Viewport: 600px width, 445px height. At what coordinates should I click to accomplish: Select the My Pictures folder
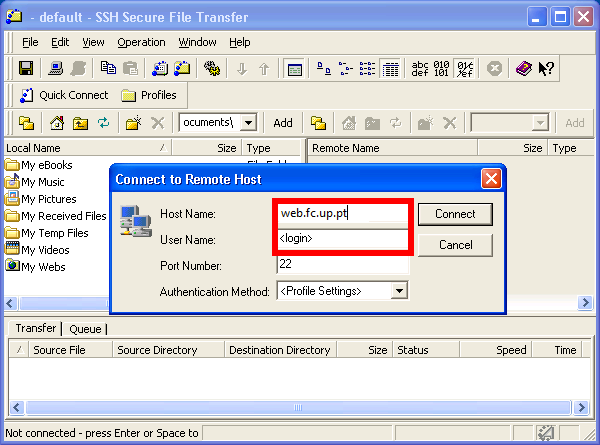pos(41,199)
